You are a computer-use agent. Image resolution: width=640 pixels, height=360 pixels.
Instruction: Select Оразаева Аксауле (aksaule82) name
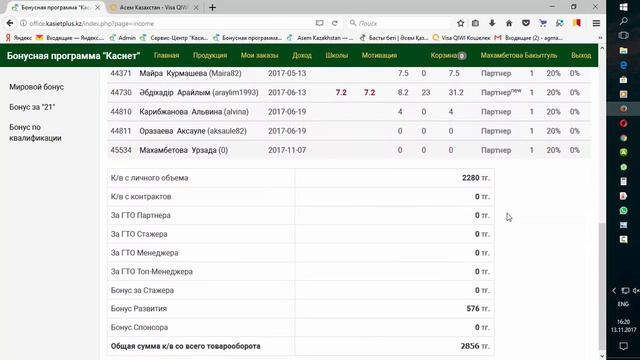coord(193,131)
